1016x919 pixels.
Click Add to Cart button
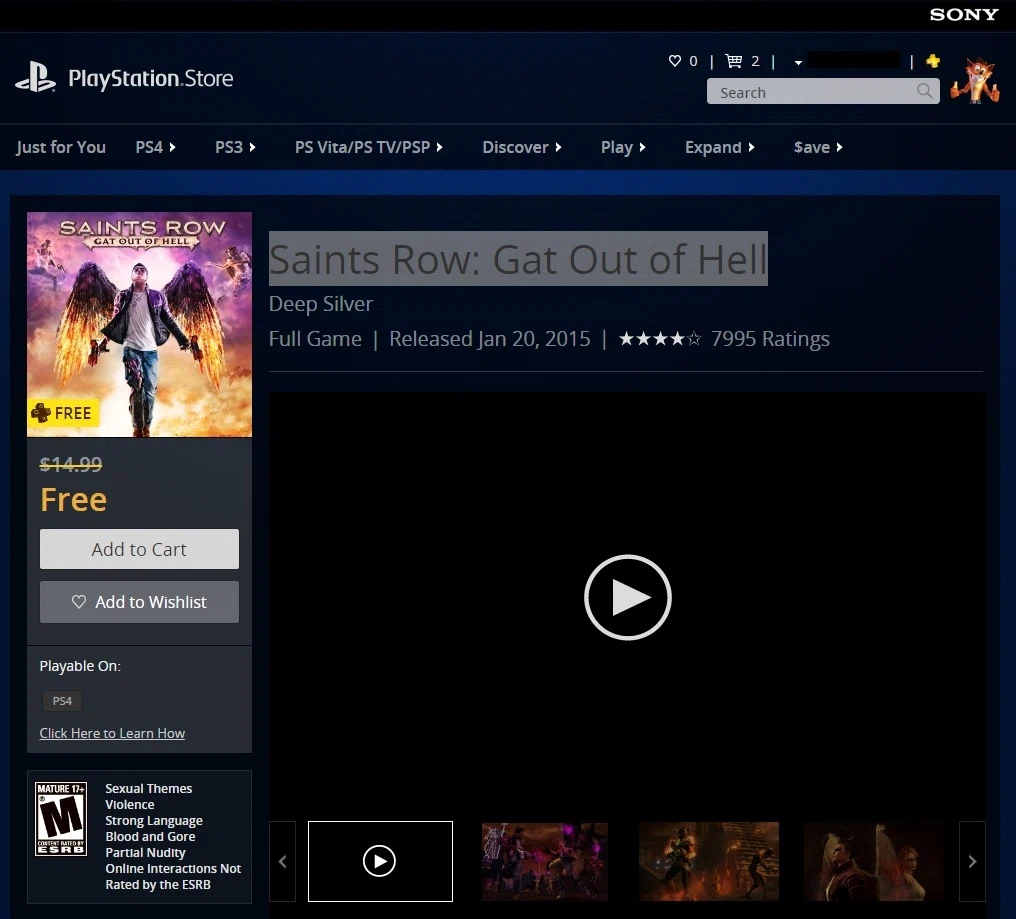[x=139, y=549]
